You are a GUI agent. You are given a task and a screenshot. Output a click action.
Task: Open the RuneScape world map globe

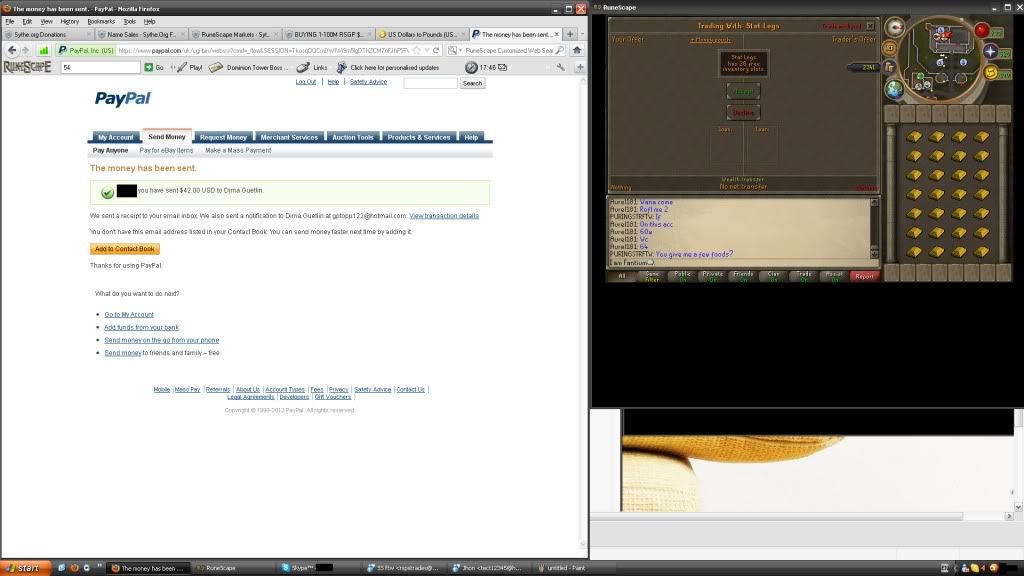click(895, 89)
